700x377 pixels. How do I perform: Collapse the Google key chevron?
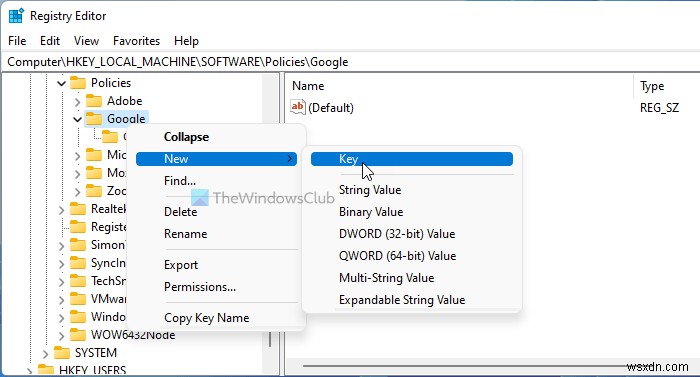78,119
